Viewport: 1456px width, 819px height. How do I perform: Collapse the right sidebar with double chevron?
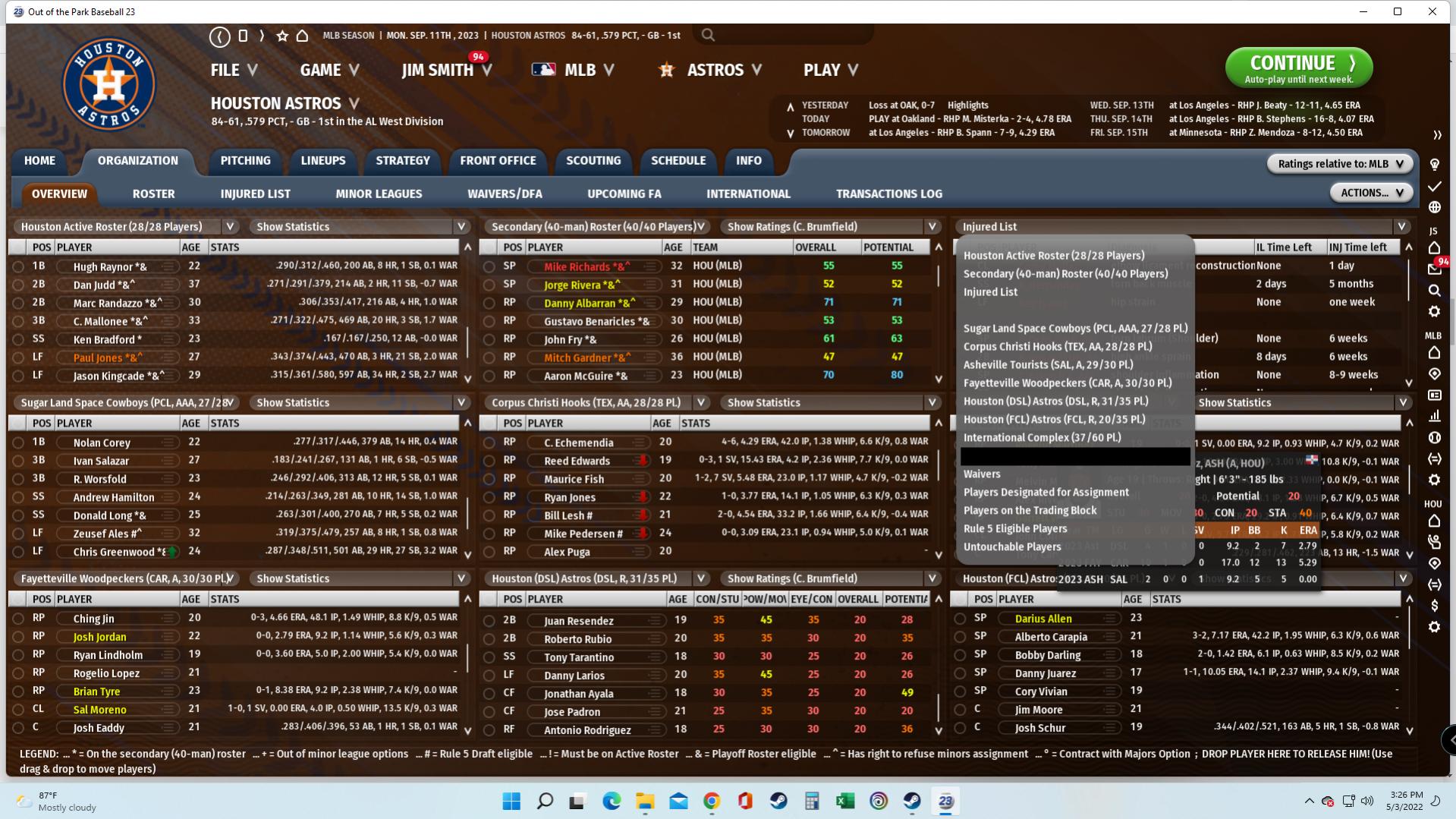point(1437,135)
